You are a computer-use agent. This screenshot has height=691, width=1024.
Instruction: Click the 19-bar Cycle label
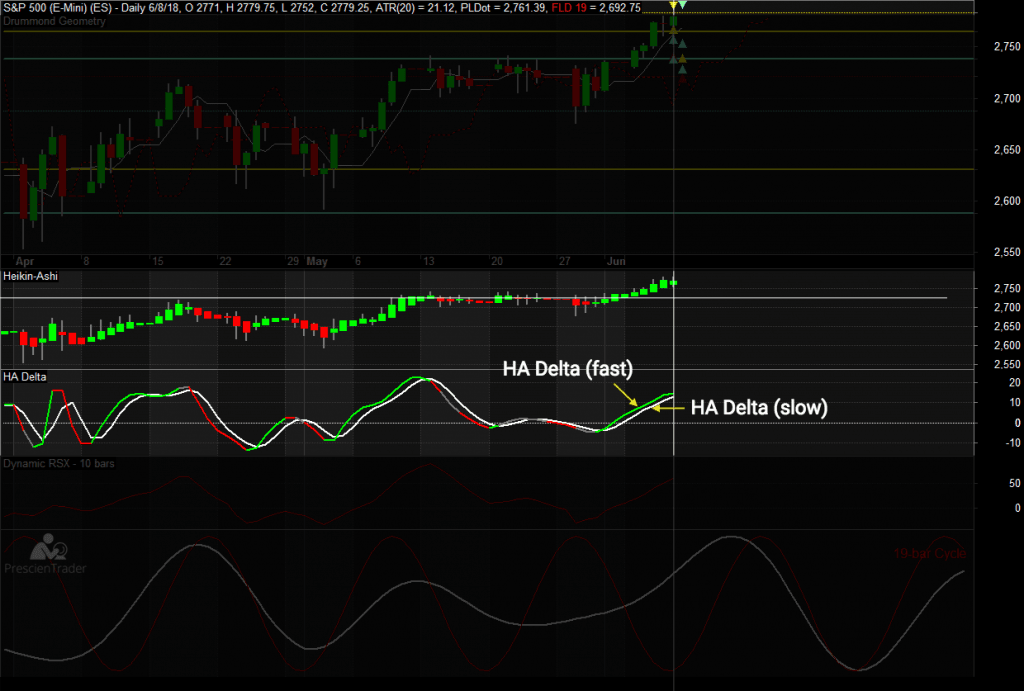(929, 554)
